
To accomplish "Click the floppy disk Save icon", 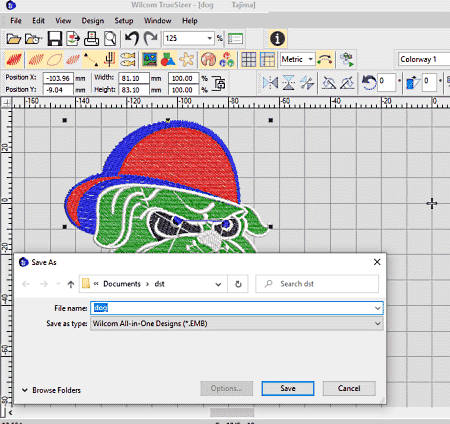I will pos(55,39).
